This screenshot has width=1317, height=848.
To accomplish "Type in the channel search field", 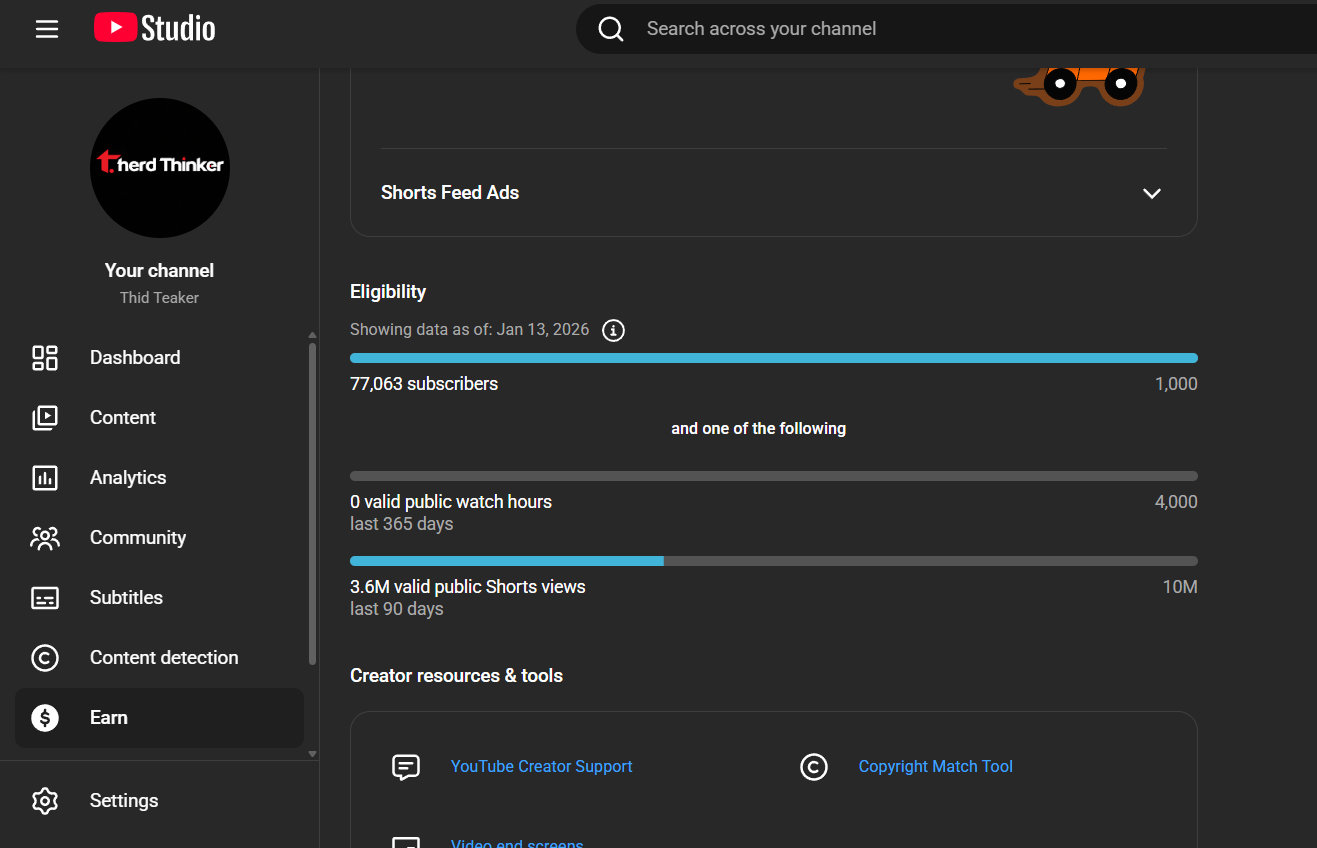I will coord(900,29).
